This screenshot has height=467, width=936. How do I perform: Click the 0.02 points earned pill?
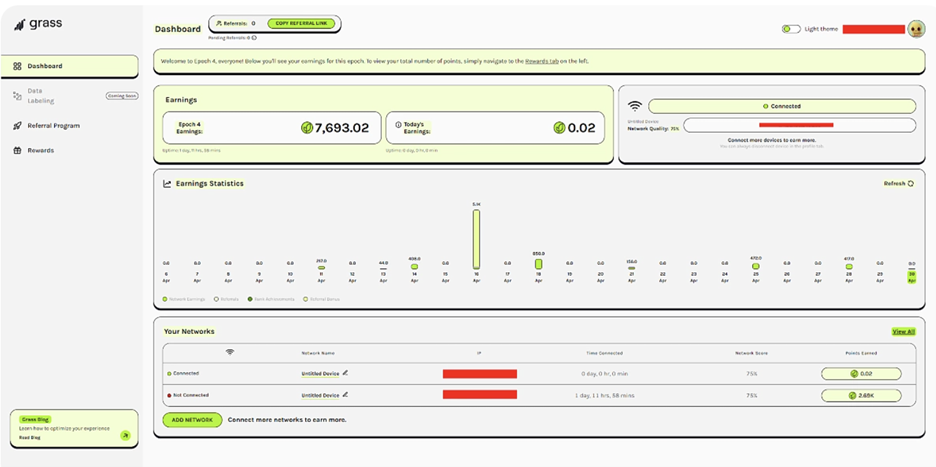(861, 374)
